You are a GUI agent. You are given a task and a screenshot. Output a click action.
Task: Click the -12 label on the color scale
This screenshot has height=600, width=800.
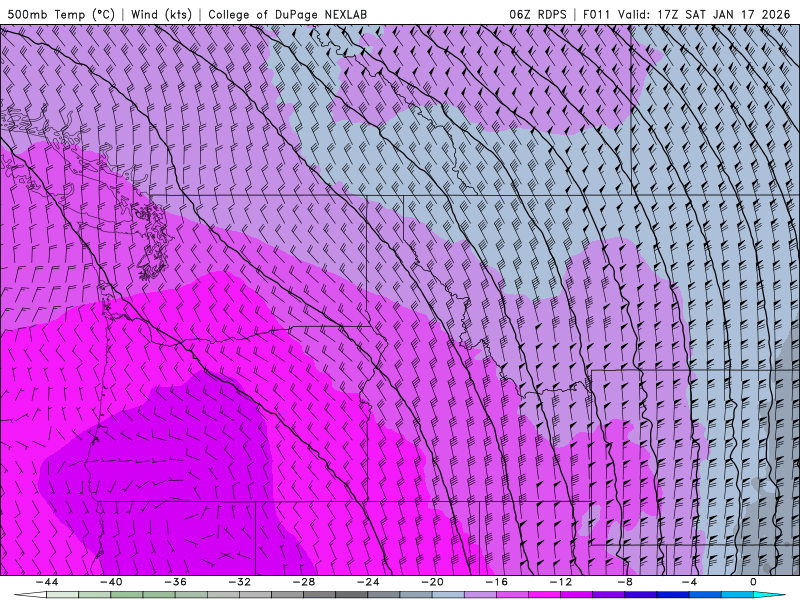[x=561, y=582]
